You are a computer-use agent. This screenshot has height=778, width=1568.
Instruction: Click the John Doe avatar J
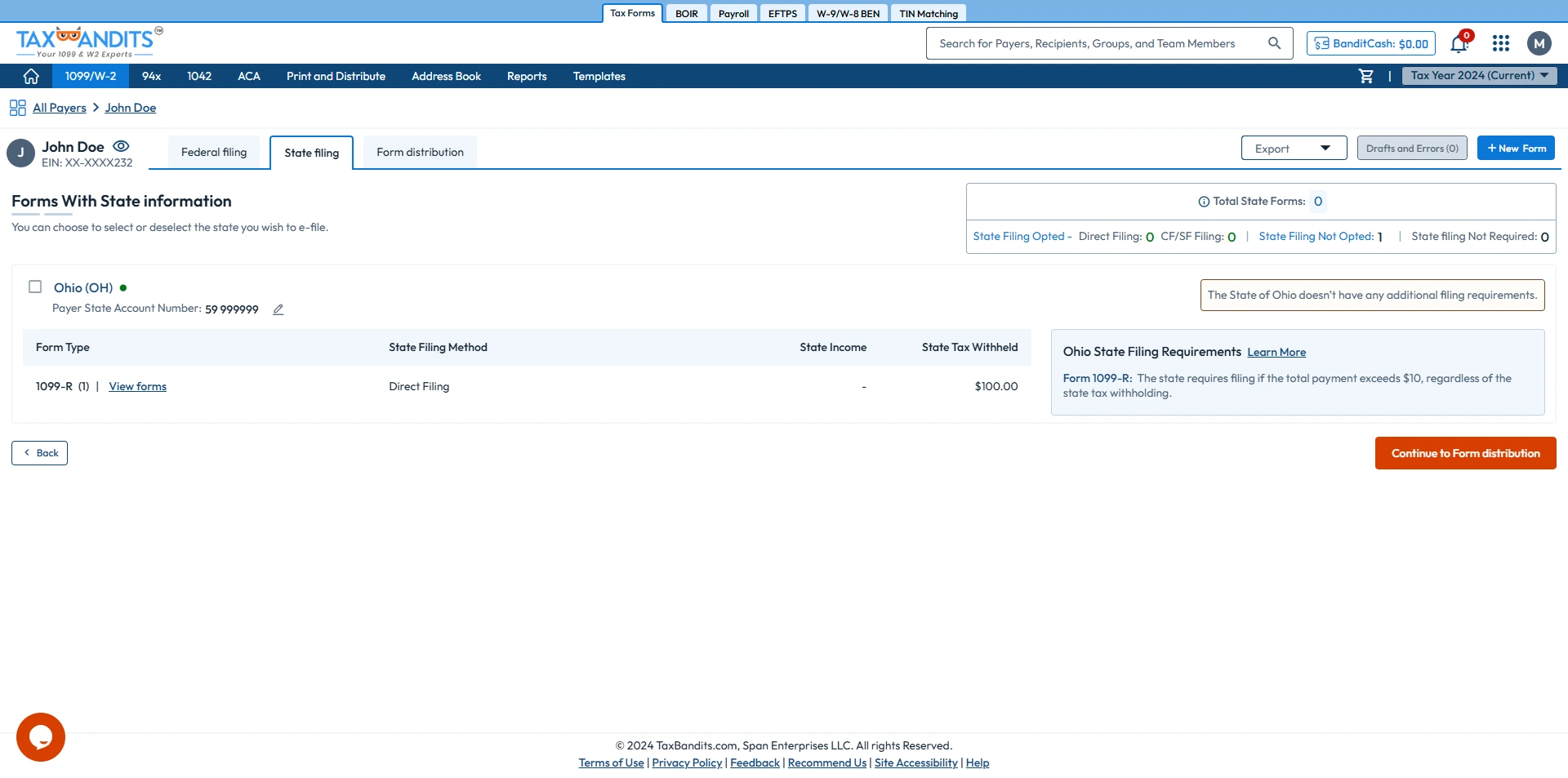pyautogui.click(x=20, y=153)
